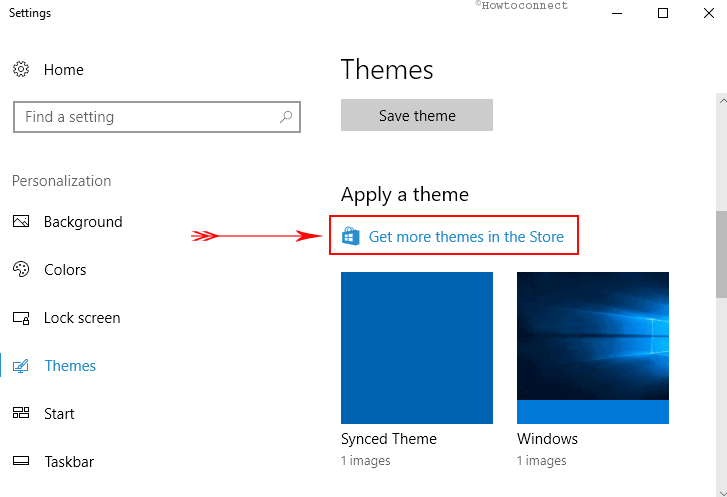Viewport: 727px width, 497px height.
Task: Click the Background picture icon in sidebar
Action: [21, 222]
